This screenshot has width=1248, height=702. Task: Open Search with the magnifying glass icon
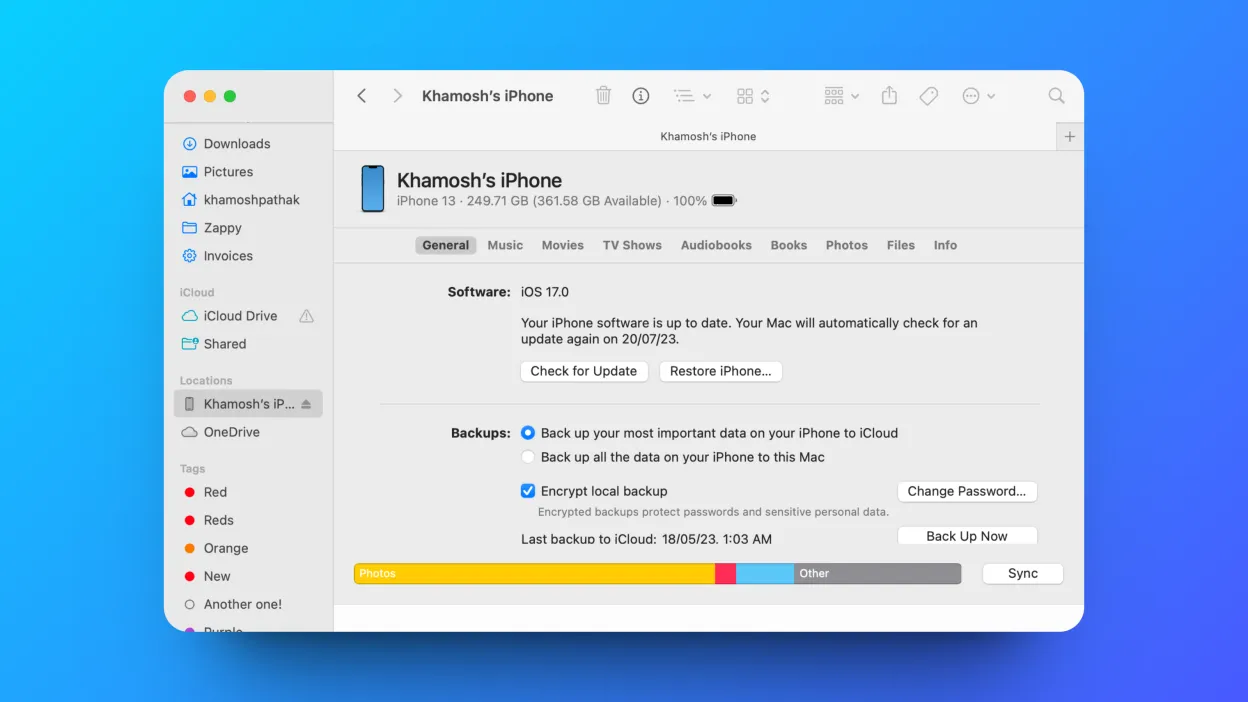[x=1056, y=95]
